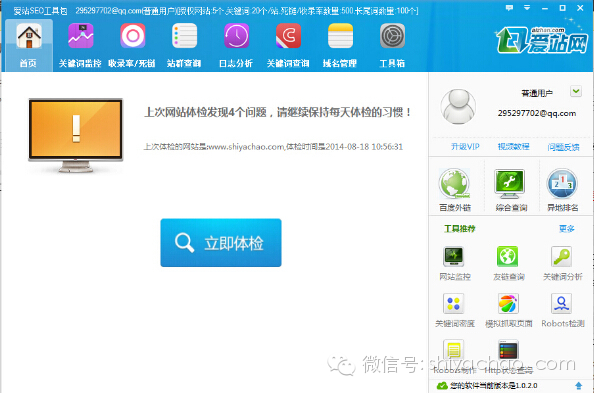Launch the Robots制作 tool
Screen dimensions: 594x393
coord(454,356)
